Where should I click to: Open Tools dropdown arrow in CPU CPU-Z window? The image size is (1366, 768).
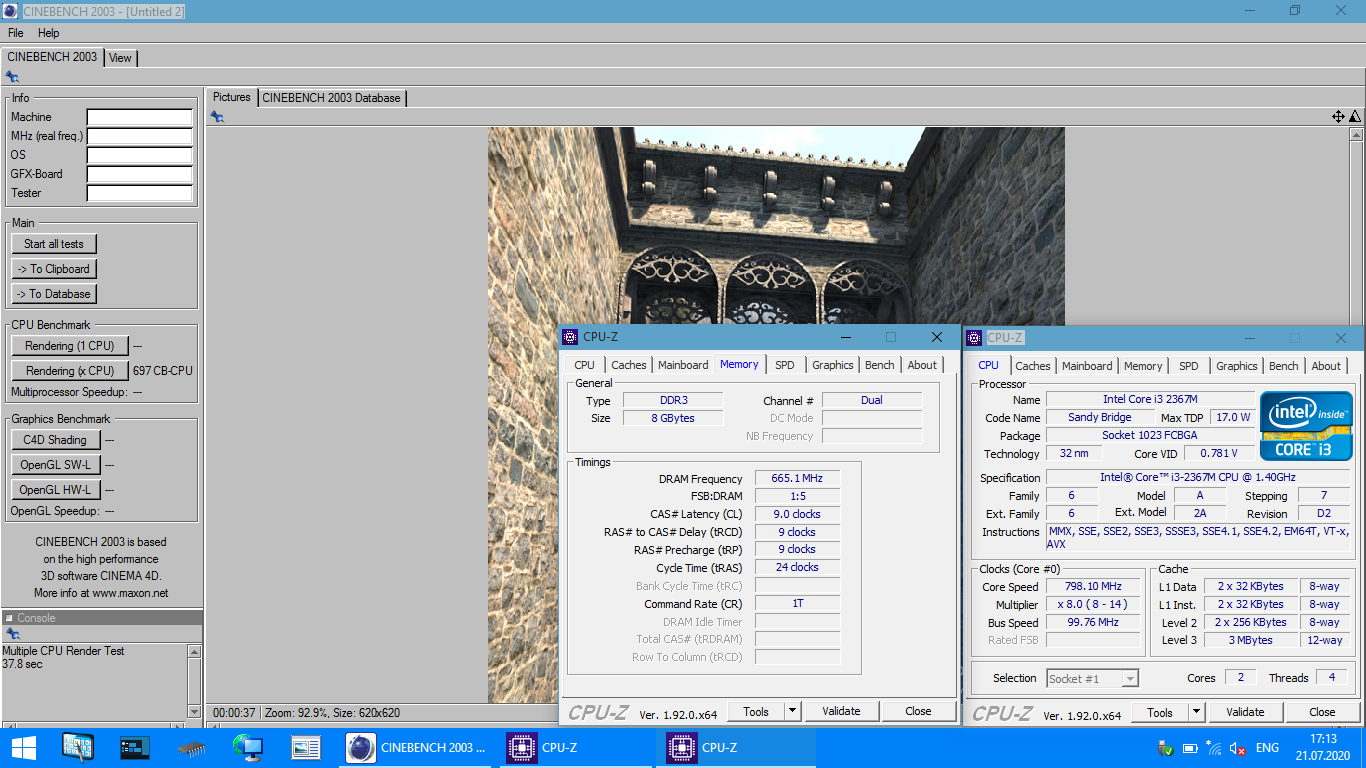(1196, 712)
